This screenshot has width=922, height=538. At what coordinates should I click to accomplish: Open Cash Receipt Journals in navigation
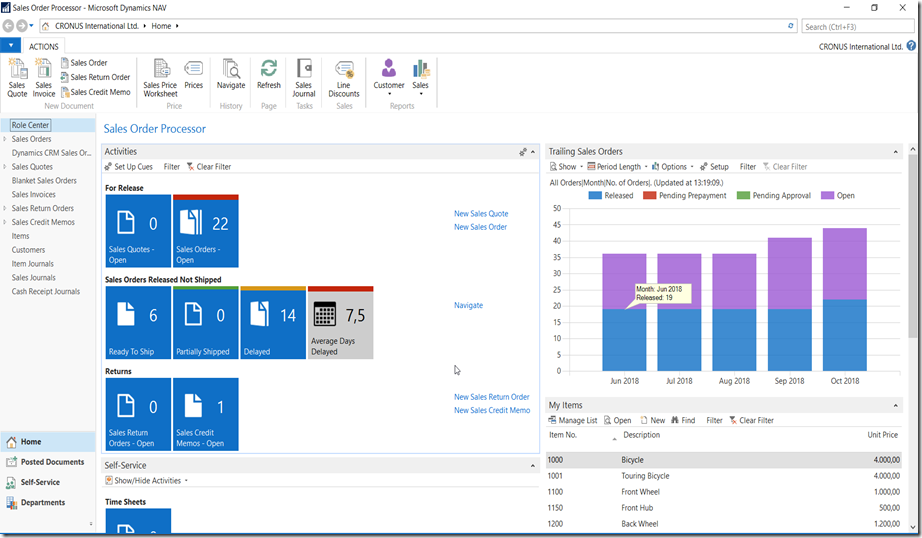[46, 292]
